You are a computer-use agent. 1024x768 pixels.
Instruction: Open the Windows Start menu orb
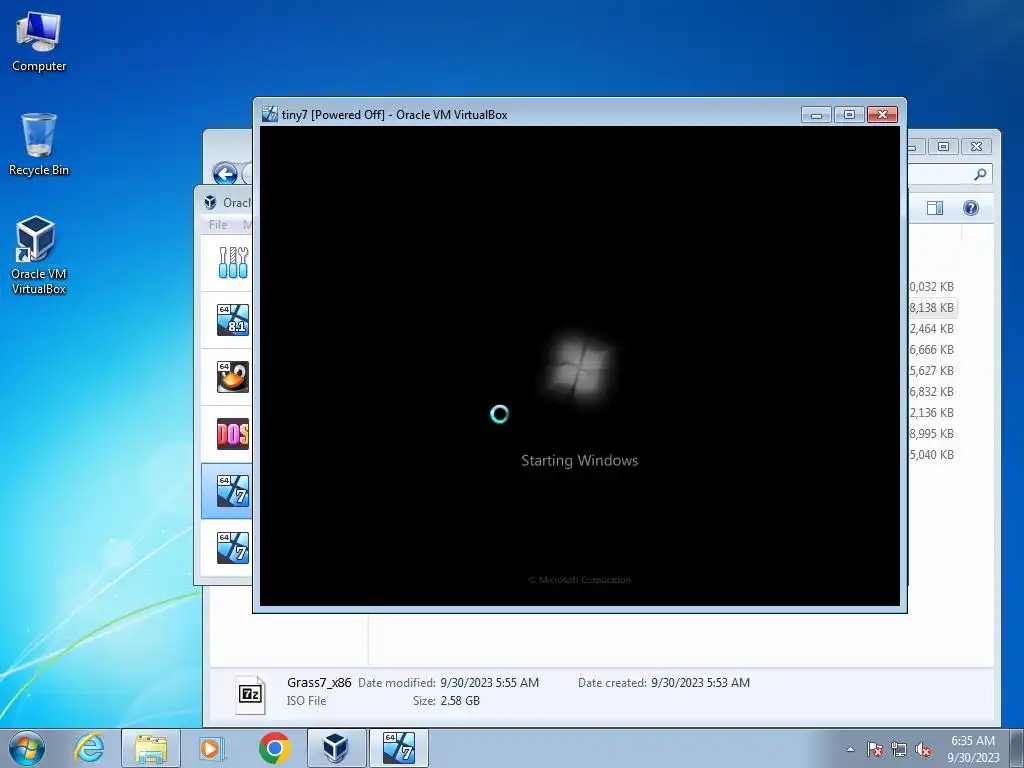coord(27,748)
